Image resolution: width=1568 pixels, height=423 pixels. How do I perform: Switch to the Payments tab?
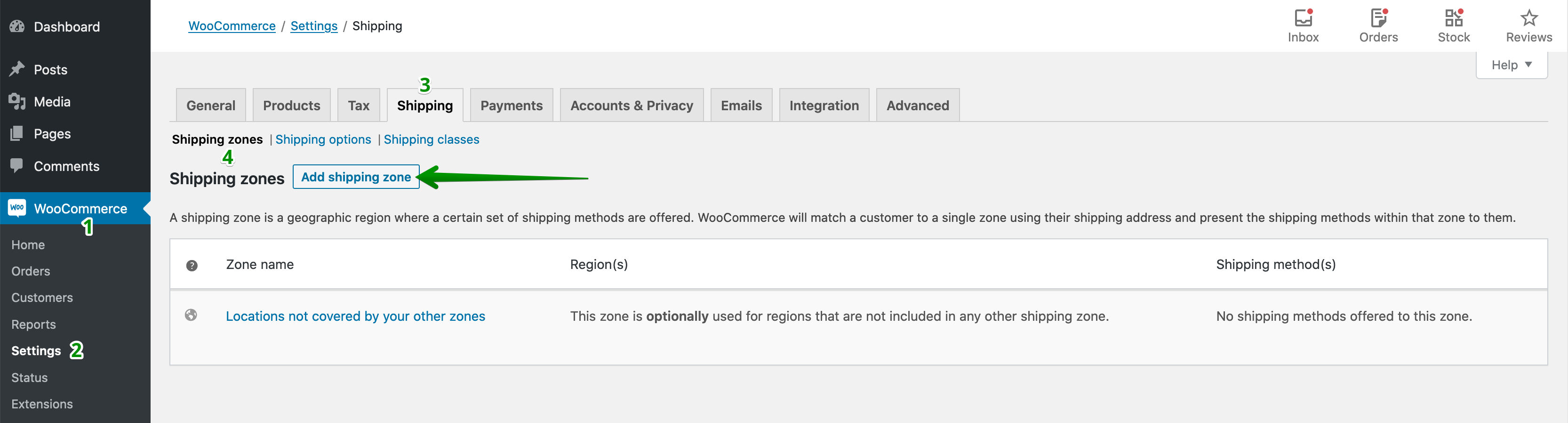click(x=512, y=105)
